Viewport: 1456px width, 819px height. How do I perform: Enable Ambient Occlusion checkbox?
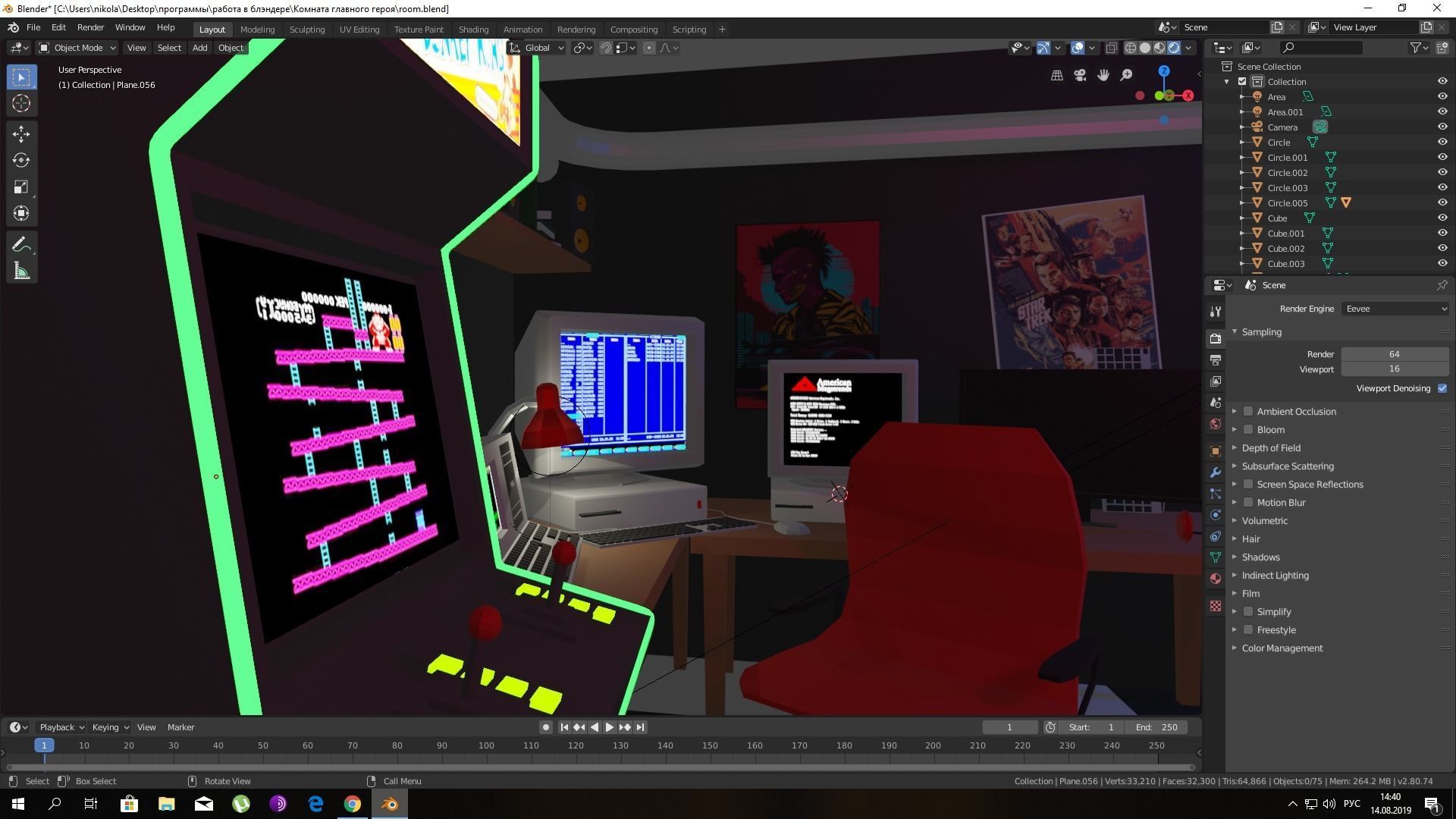(x=1248, y=411)
